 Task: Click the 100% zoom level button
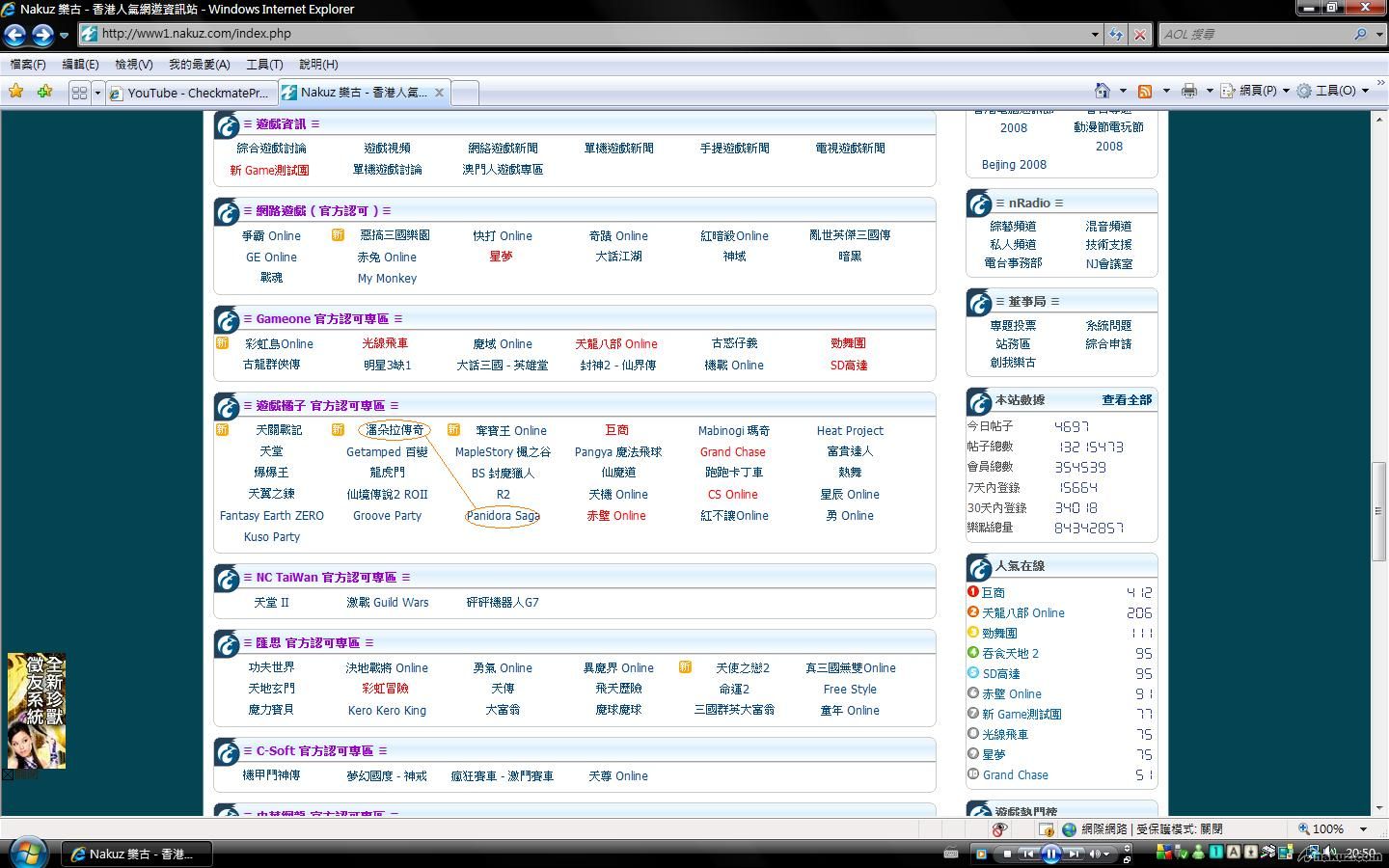(x=1321, y=829)
